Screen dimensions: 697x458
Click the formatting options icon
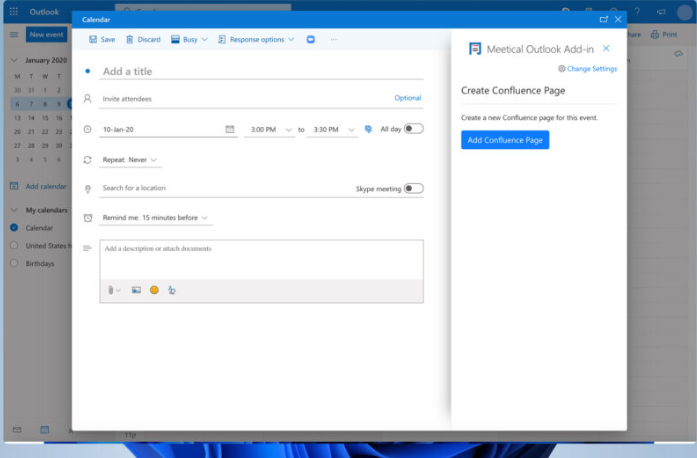pyautogui.click(x=172, y=290)
